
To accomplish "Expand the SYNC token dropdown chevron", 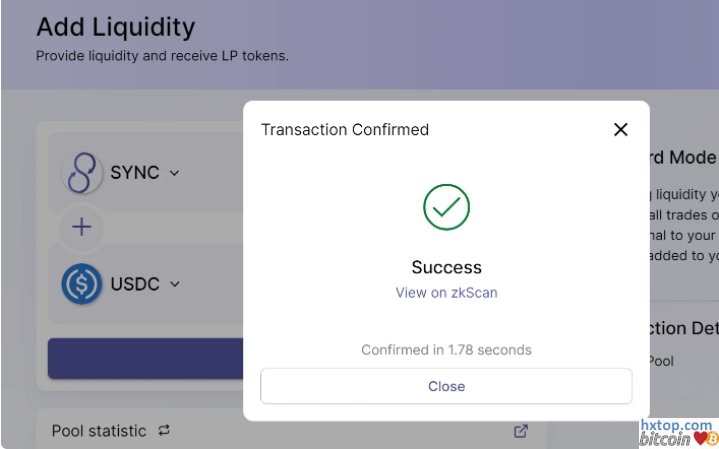I will (x=175, y=173).
